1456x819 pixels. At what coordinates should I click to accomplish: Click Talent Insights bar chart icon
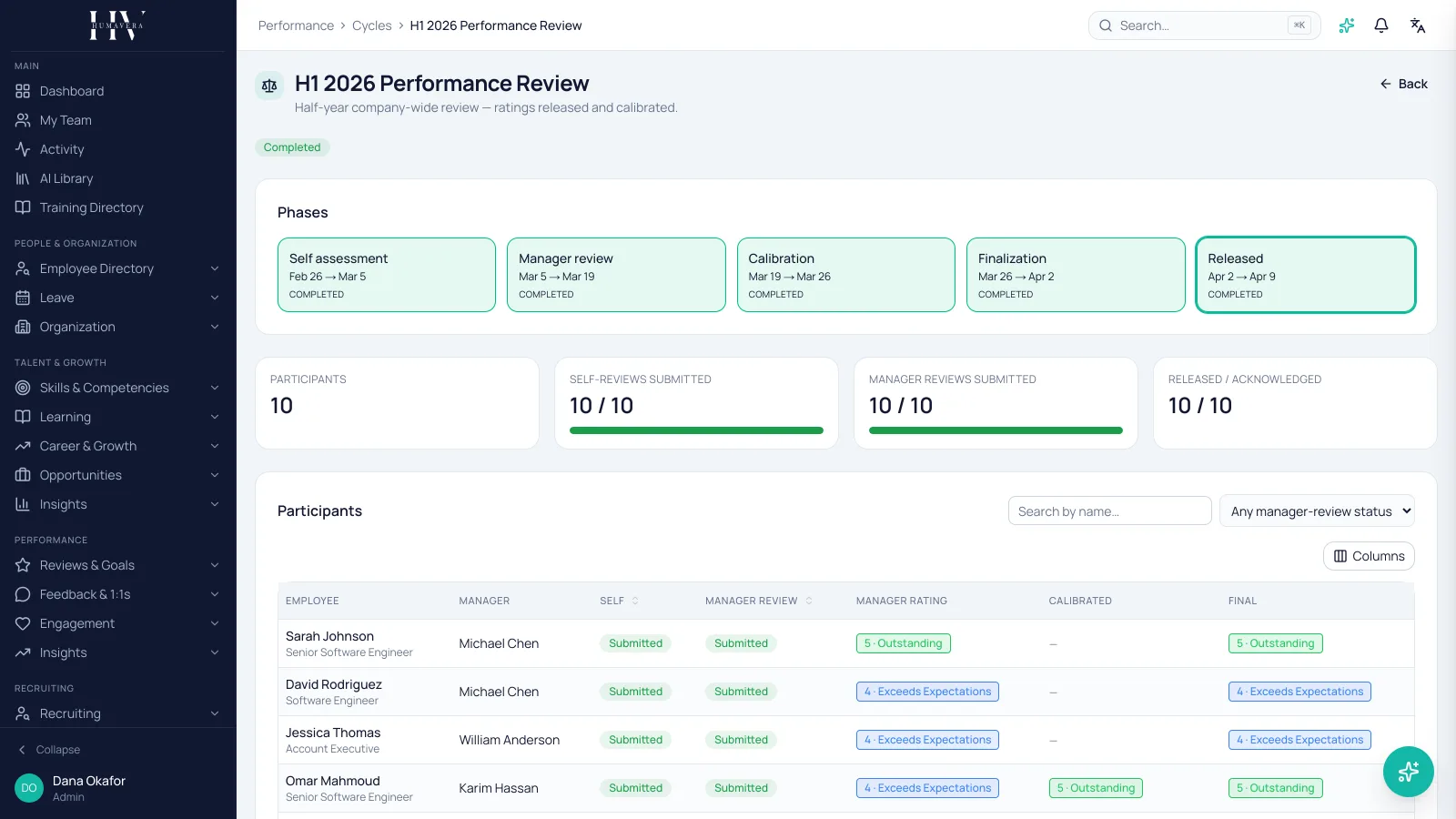23,504
